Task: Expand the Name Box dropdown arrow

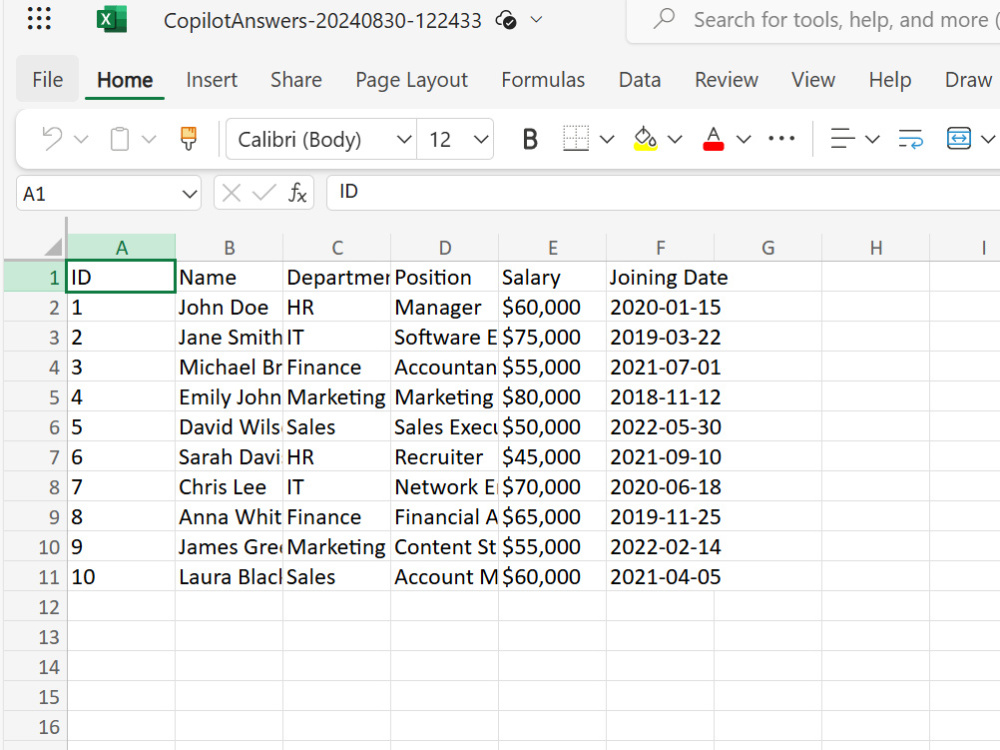Action: click(x=189, y=194)
